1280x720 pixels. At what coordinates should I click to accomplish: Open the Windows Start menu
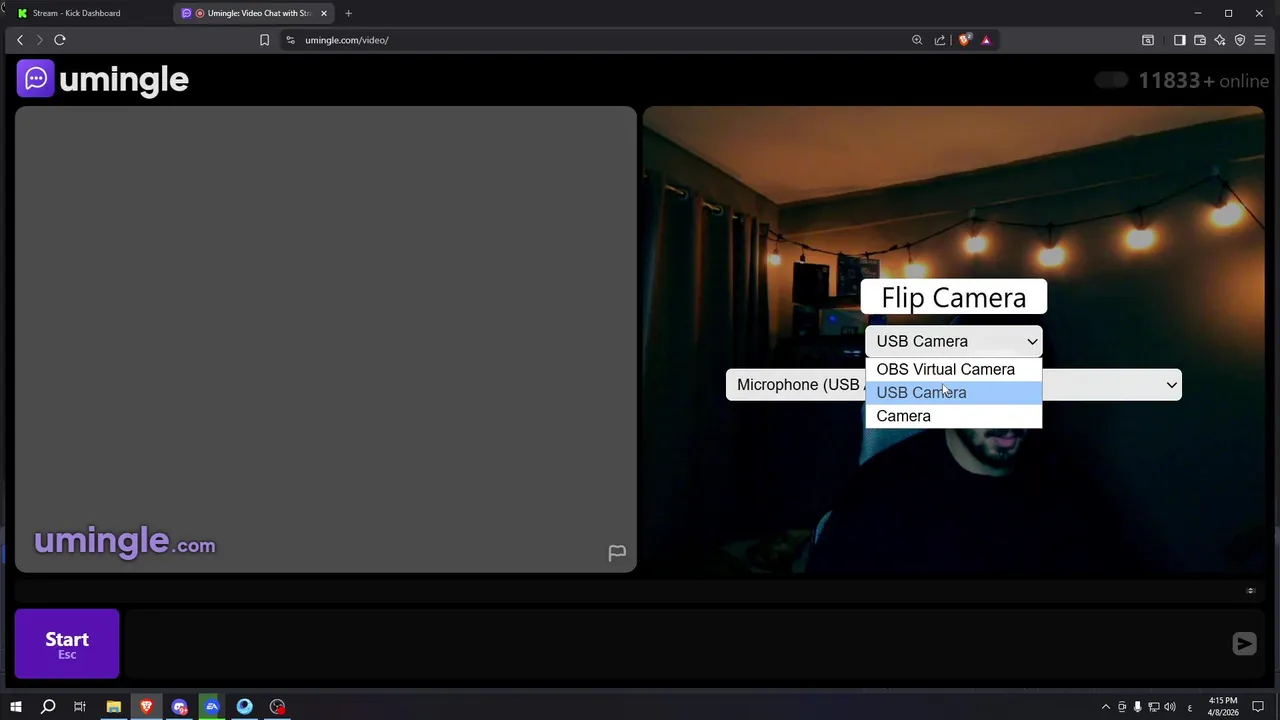pos(16,707)
